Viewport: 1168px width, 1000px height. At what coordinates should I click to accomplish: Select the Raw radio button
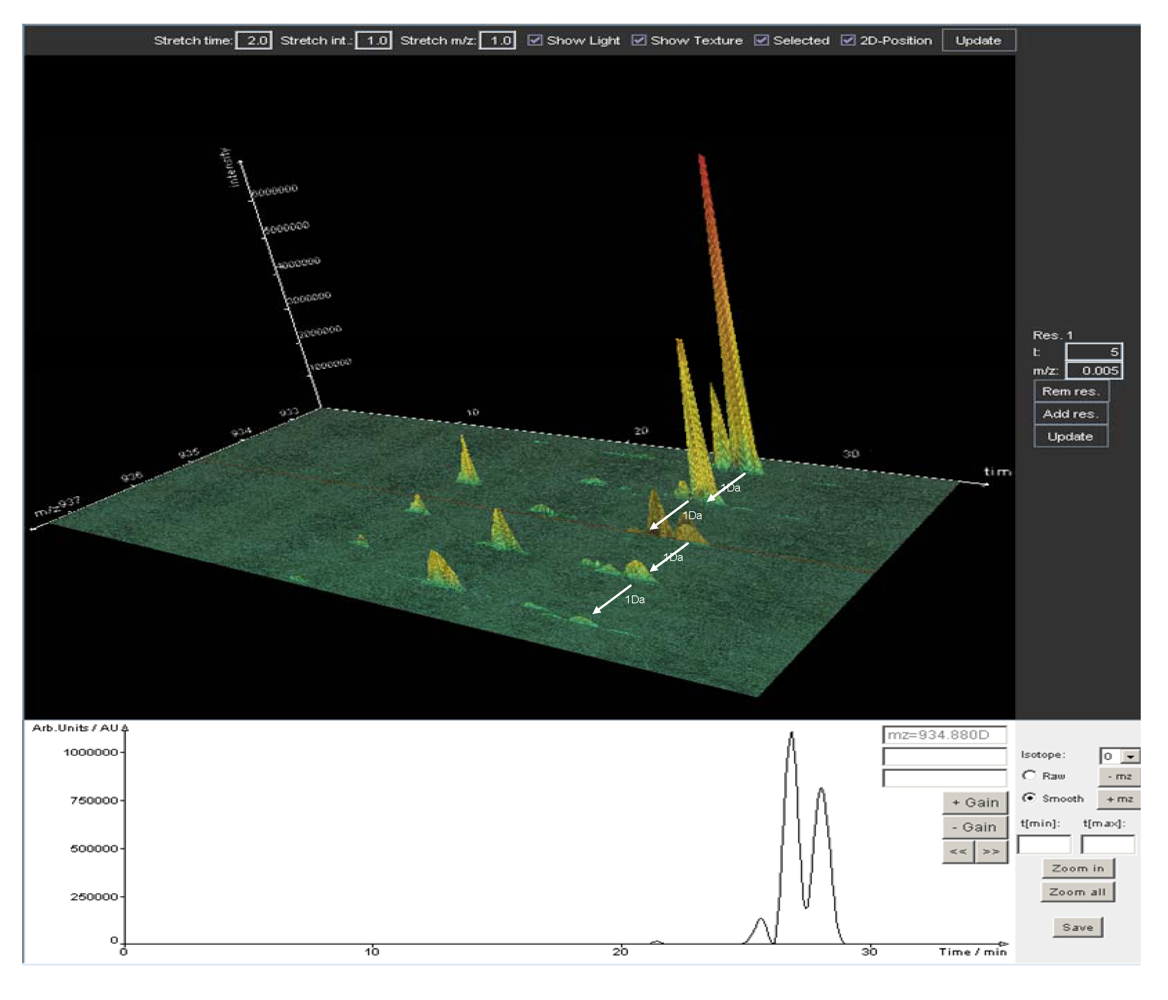point(1028,776)
